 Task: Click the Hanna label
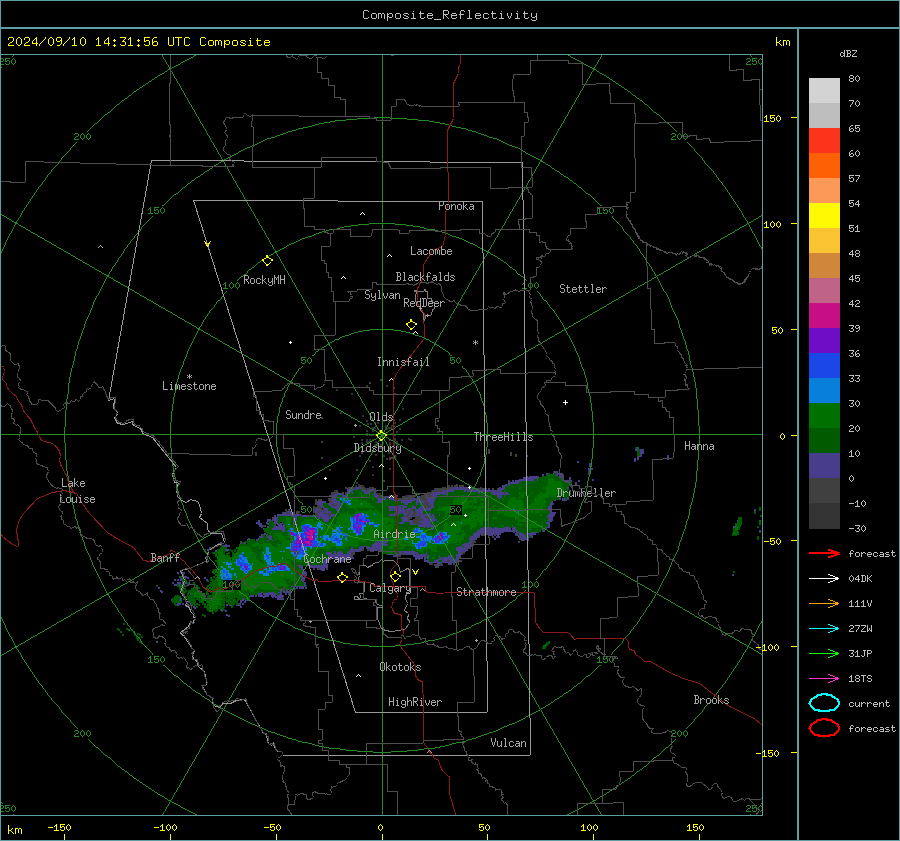[x=699, y=446]
